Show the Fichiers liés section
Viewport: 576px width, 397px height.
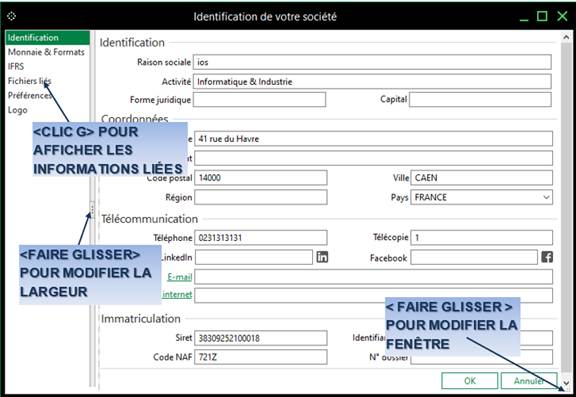coord(29,81)
